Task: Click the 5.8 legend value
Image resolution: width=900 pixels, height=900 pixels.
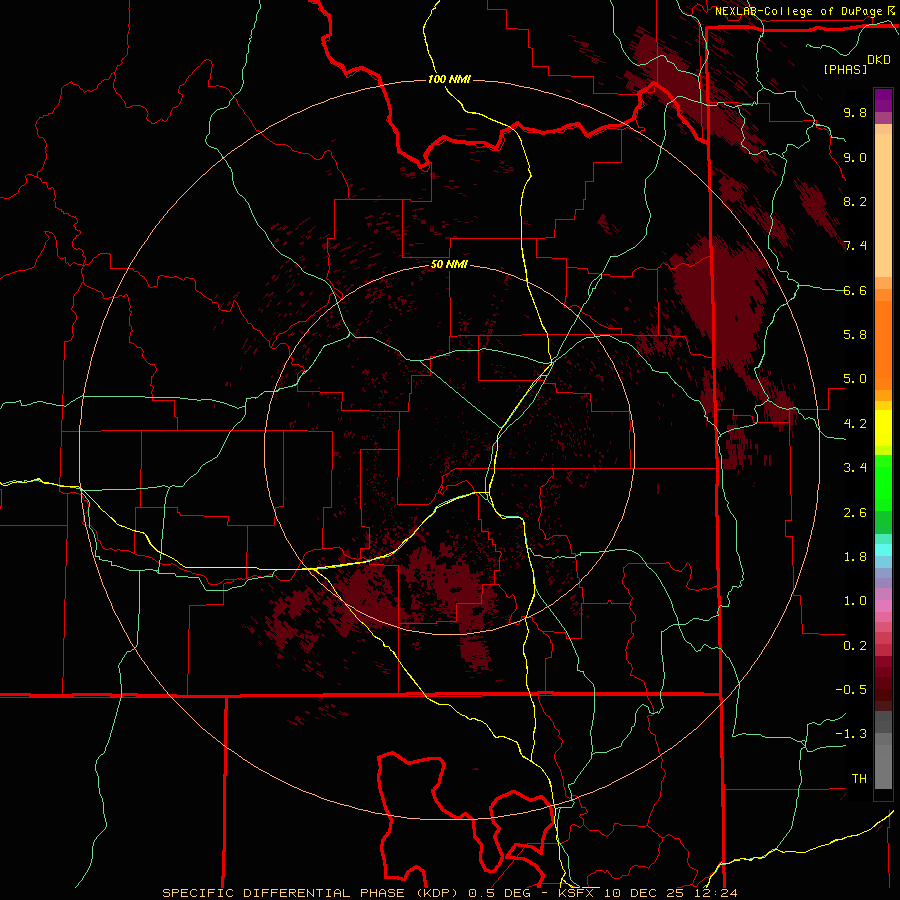Action: click(855, 335)
